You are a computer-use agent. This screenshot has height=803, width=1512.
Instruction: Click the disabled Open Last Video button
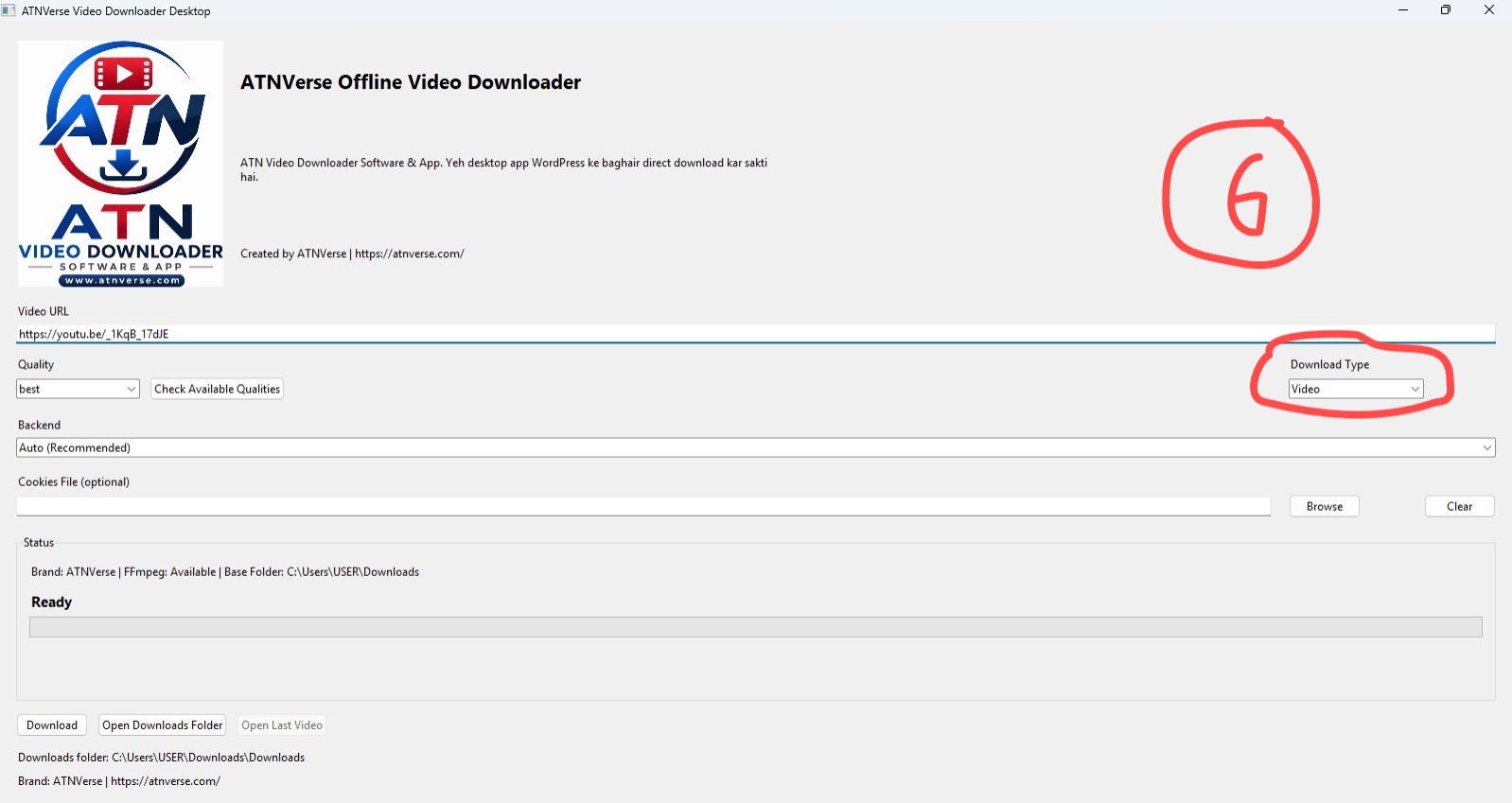pyautogui.click(x=282, y=725)
